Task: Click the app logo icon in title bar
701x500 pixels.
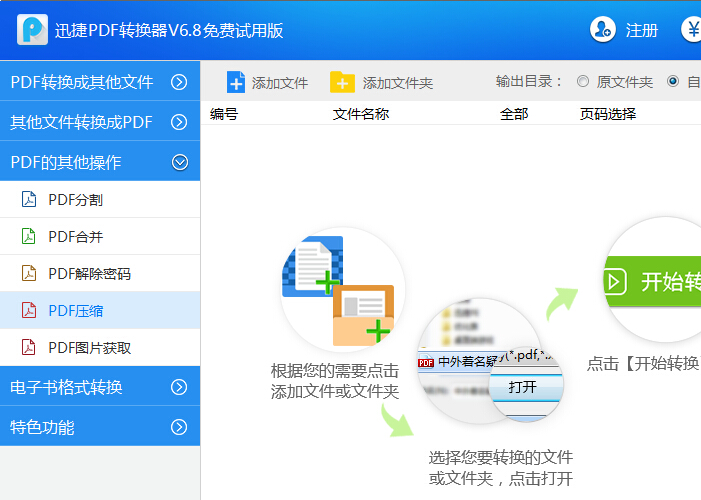Action: click(32, 30)
